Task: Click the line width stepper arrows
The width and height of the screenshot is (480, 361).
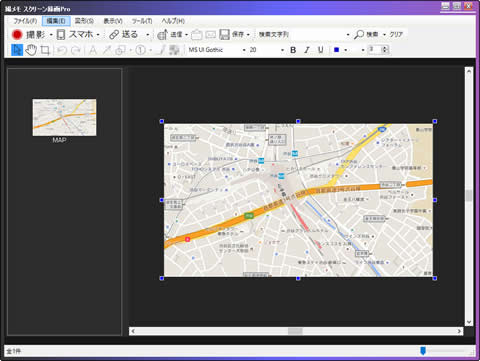Action: click(385, 50)
